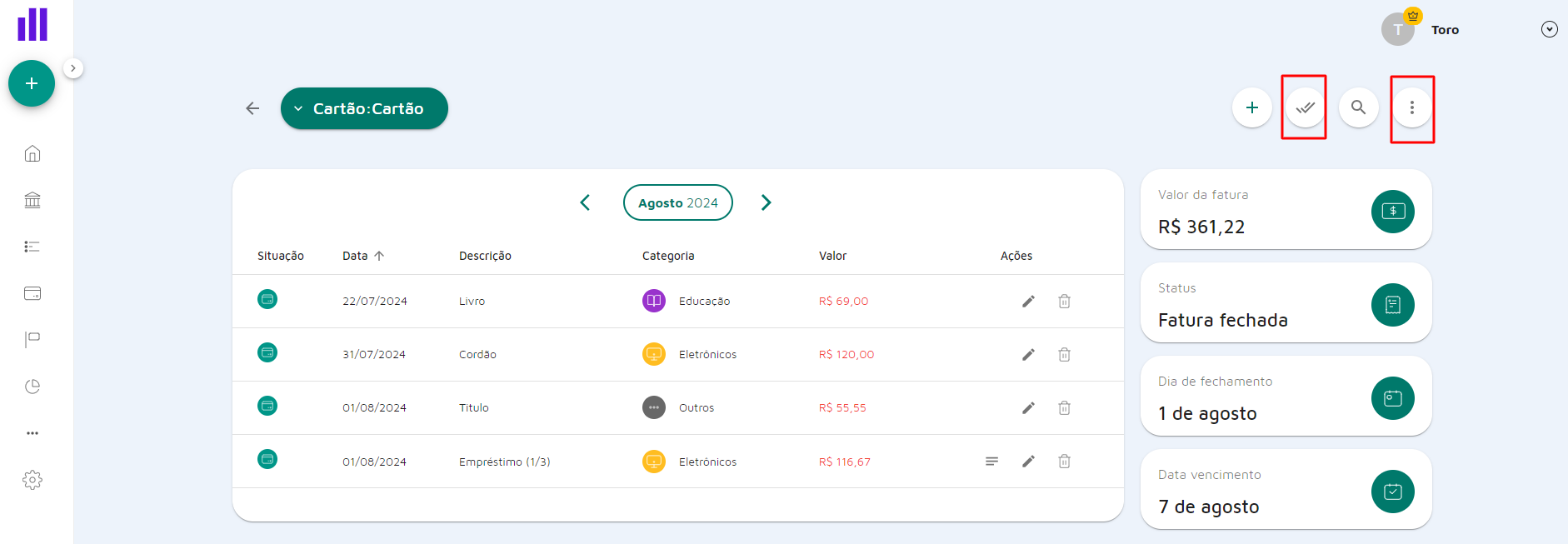Open the bank accounts sidebar icon
Image resolution: width=1568 pixels, height=544 pixels.
32,200
